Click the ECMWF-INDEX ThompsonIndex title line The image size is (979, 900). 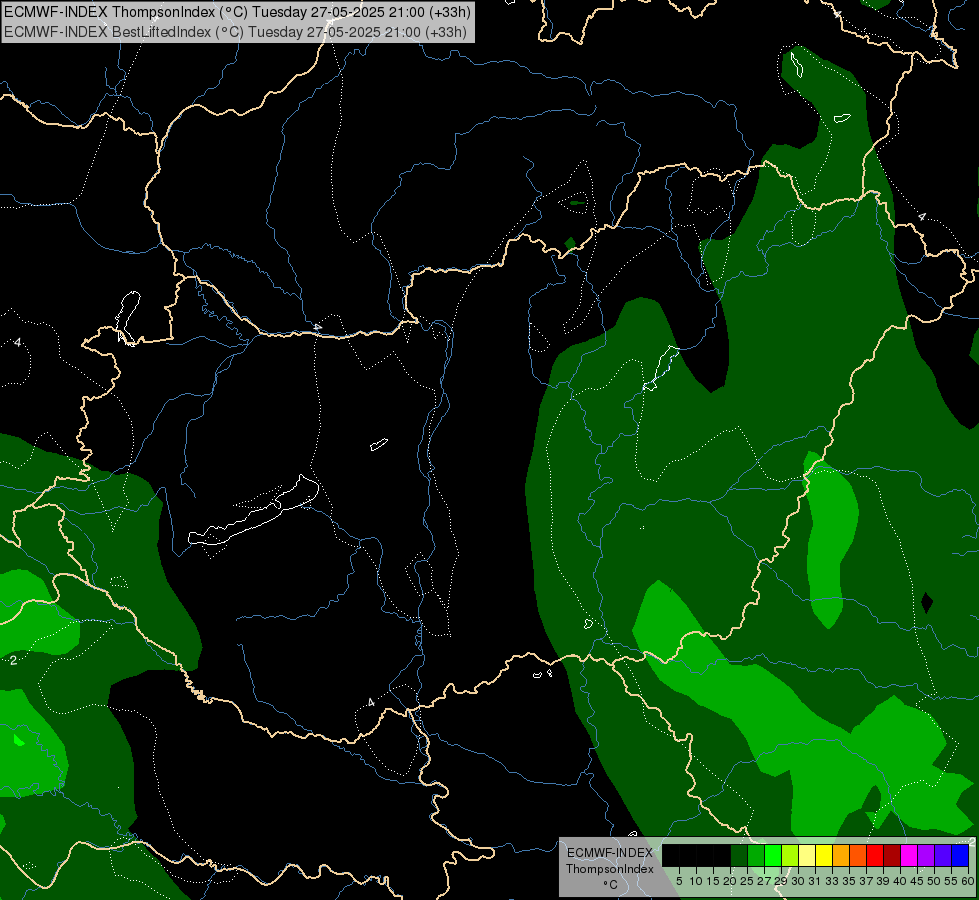(x=237, y=12)
